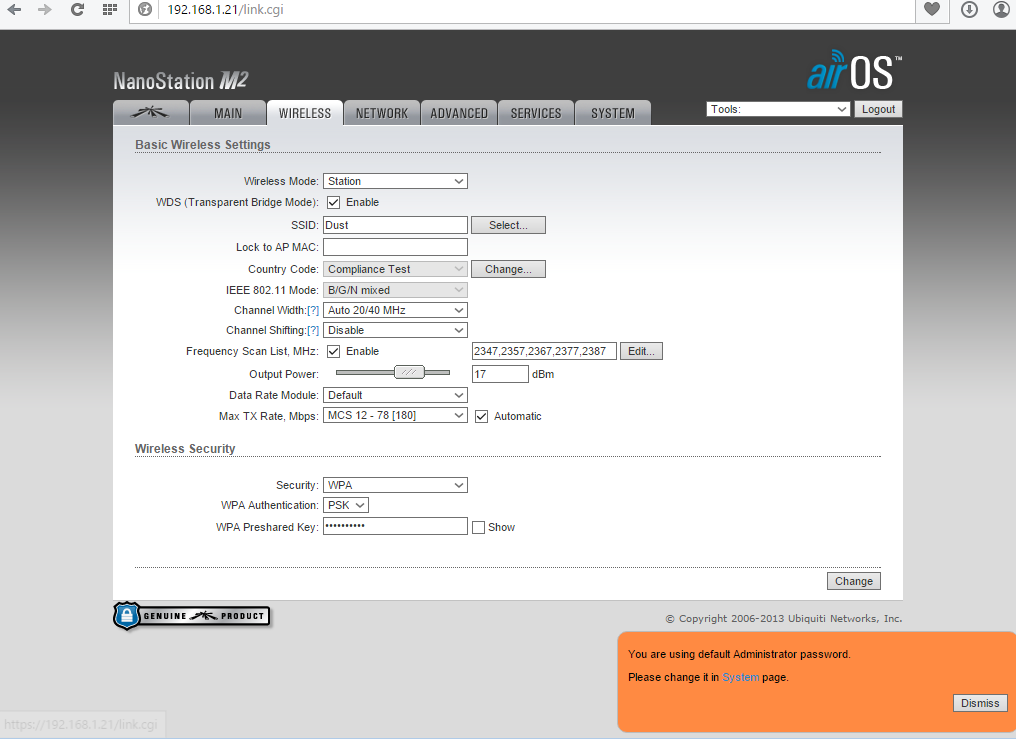The height and width of the screenshot is (739, 1016).
Task: Toggle the Show key checkbox
Action: pos(479,528)
